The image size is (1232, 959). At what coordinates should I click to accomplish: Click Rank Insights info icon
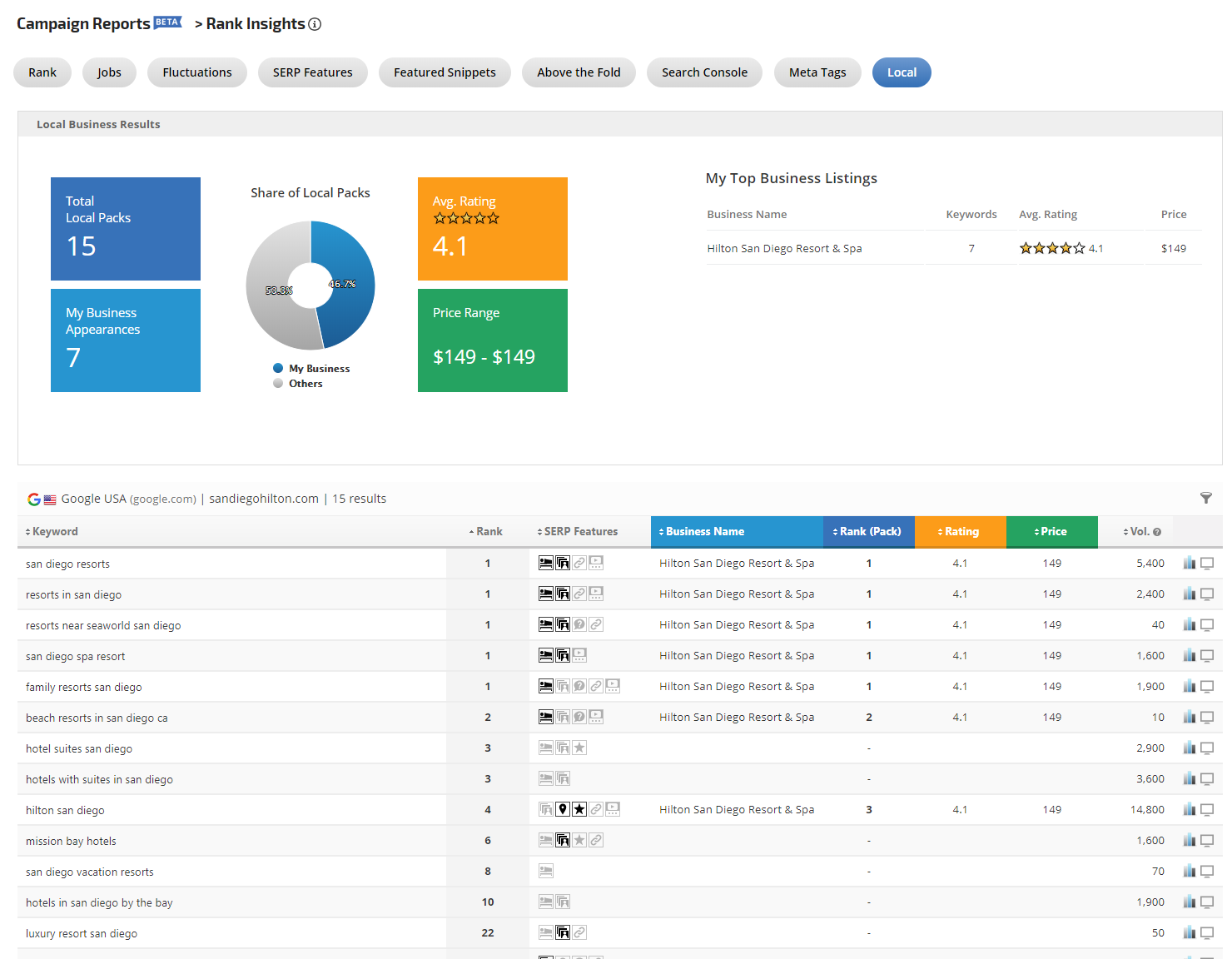click(x=315, y=25)
